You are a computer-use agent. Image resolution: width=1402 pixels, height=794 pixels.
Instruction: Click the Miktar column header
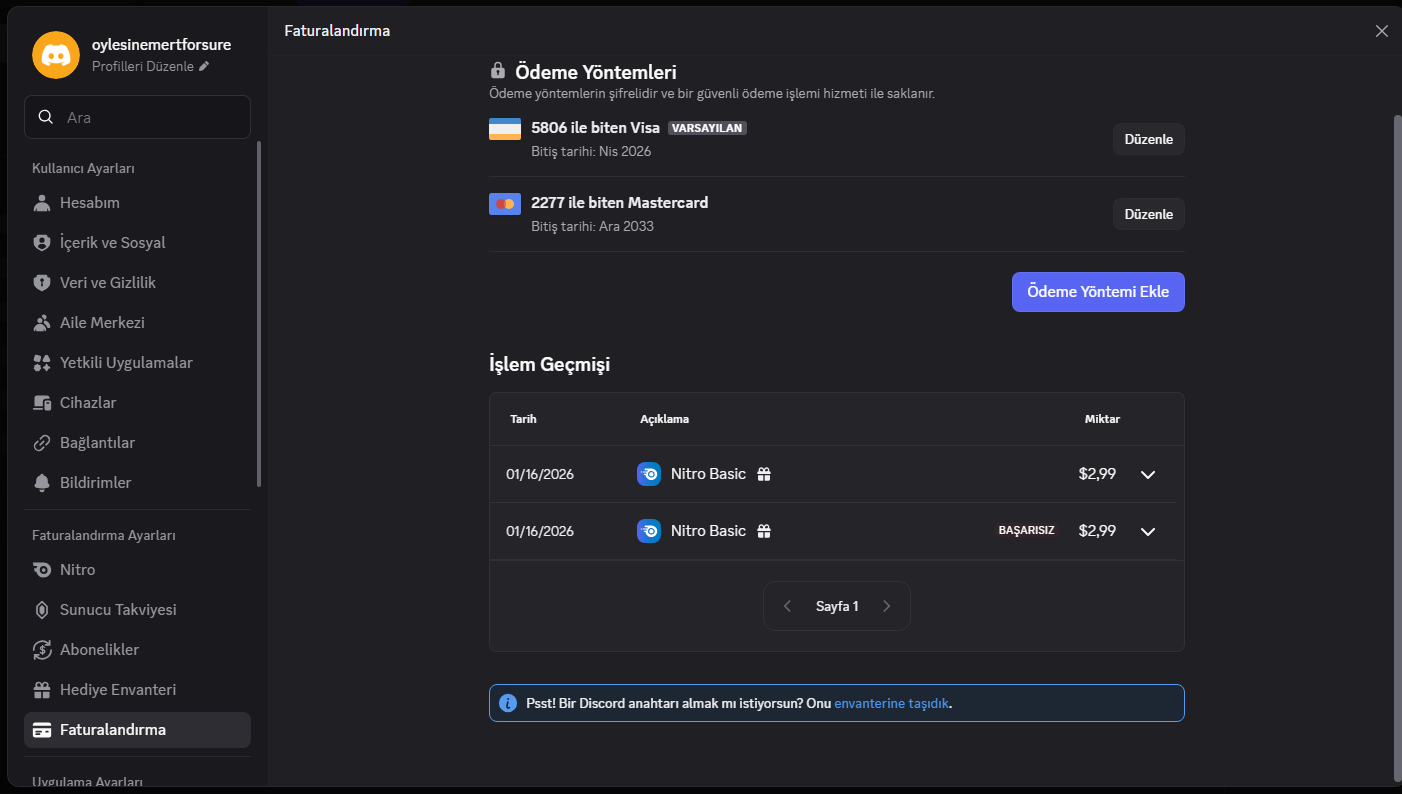tap(1102, 419)
